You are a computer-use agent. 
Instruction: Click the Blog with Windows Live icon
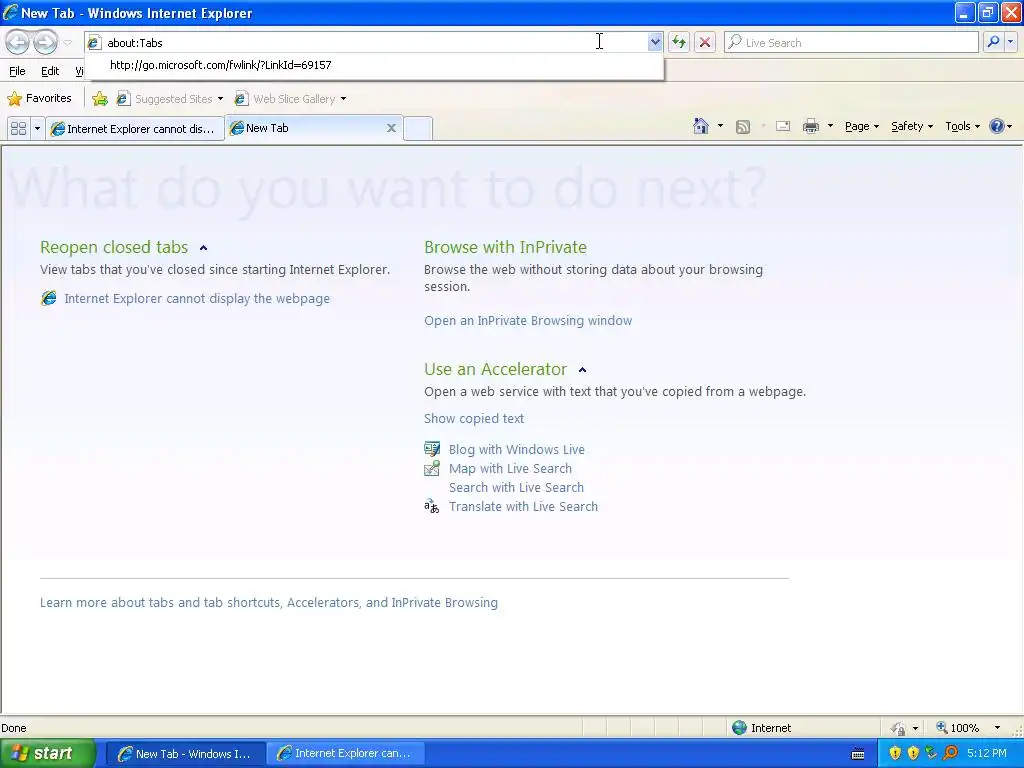click(432, 449)
